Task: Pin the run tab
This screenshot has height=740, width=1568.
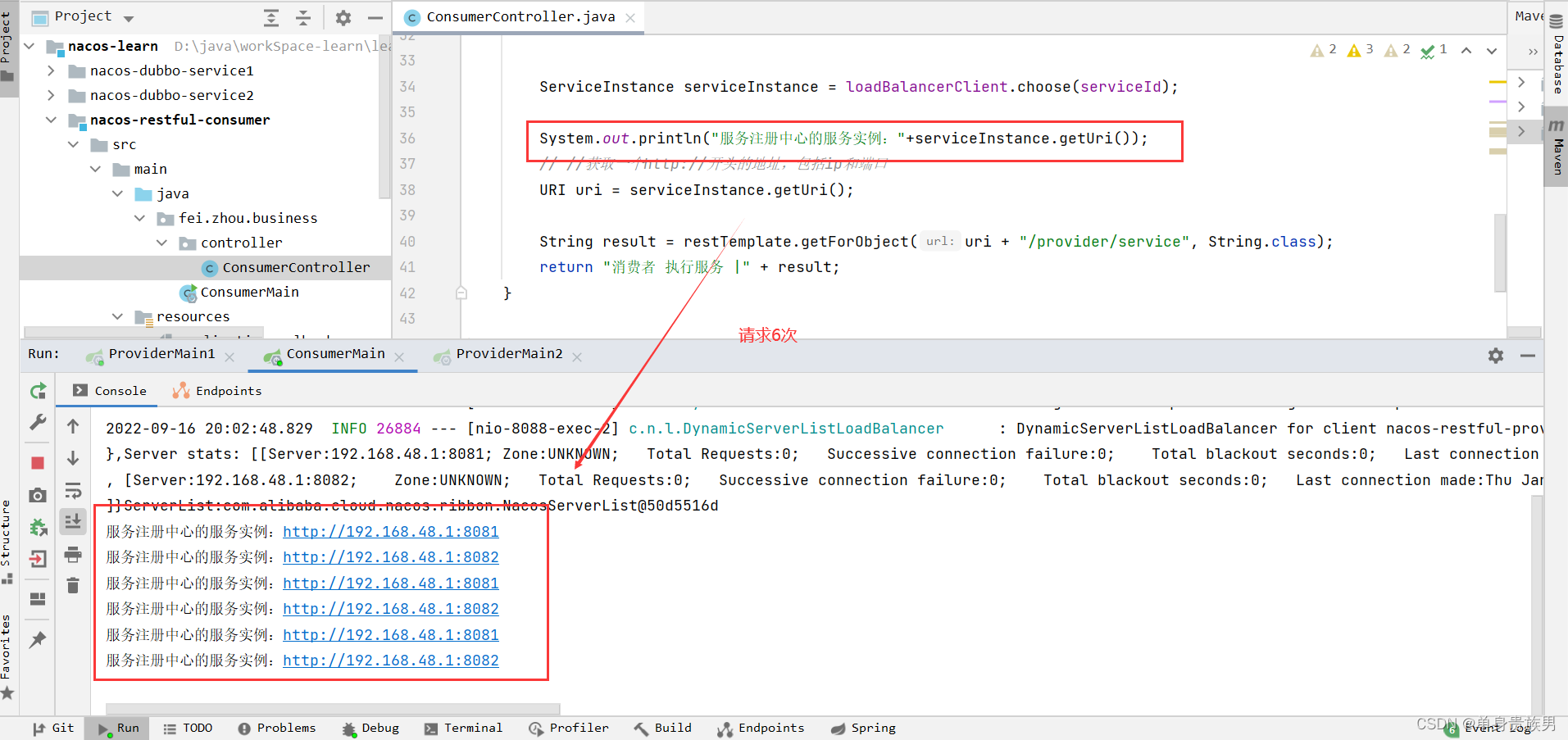Action: coord(38,640)
